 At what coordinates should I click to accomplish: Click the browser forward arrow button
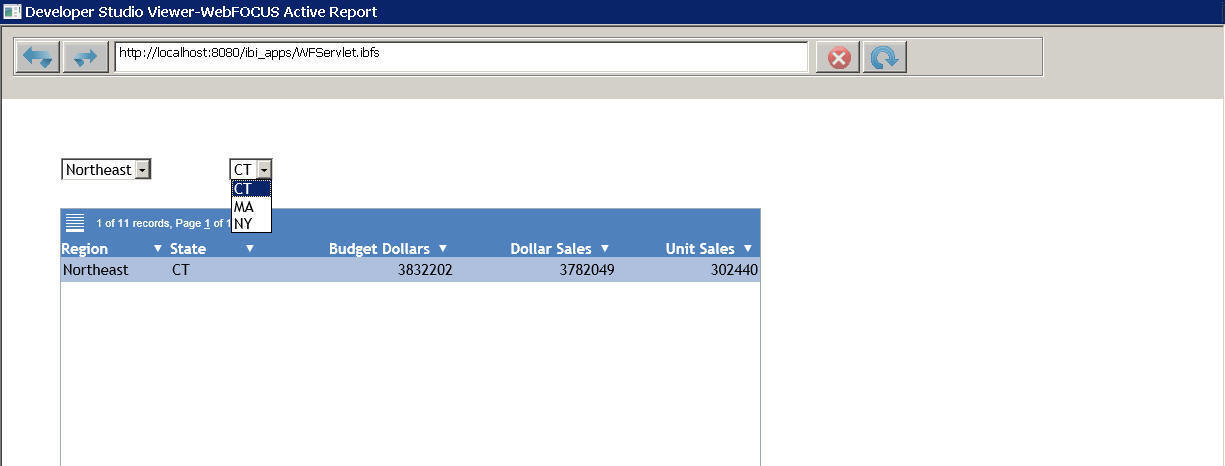coord(86,57)
